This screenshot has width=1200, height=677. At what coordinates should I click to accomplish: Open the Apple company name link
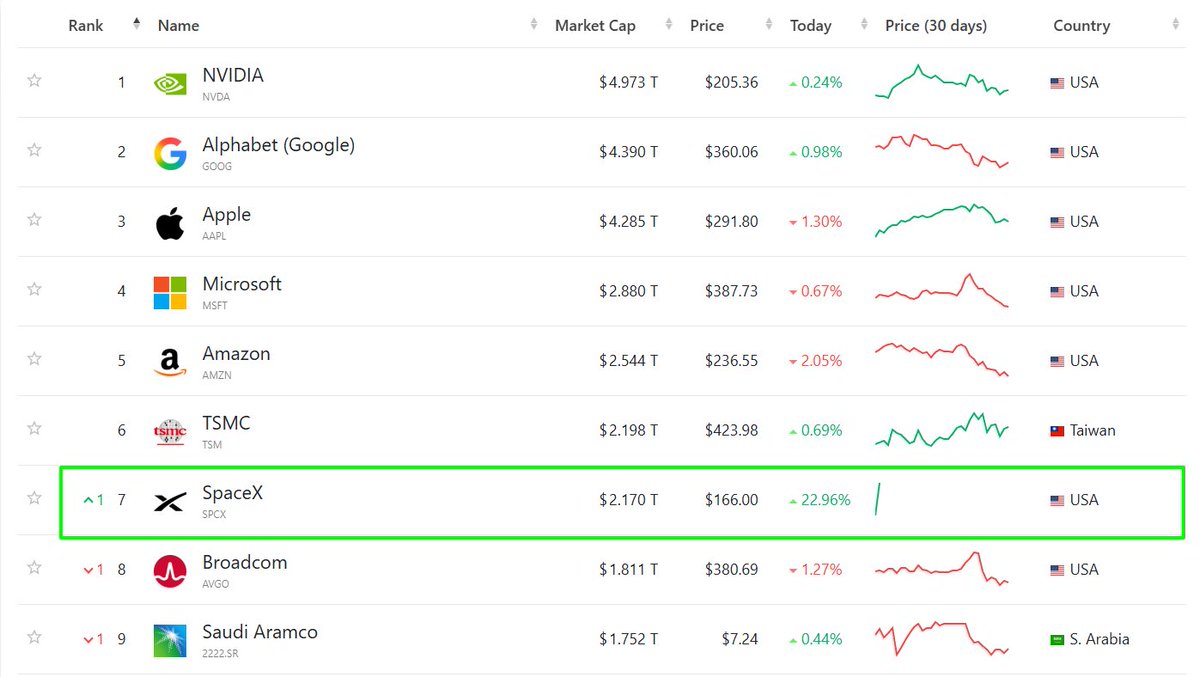226,214
